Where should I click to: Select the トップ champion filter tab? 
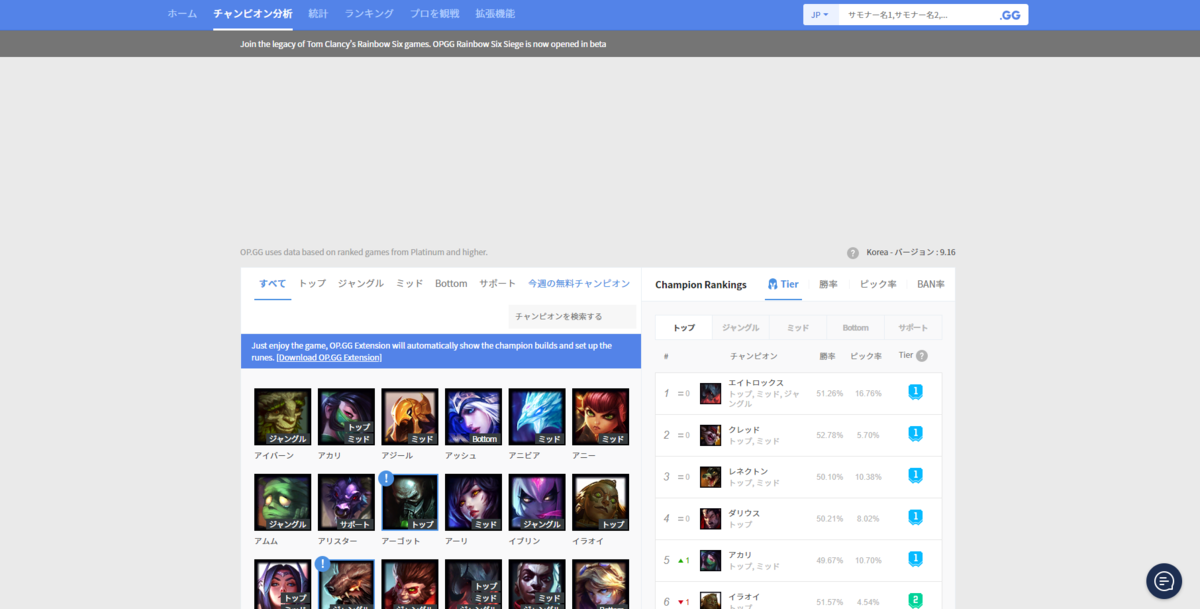coord(312,284)
